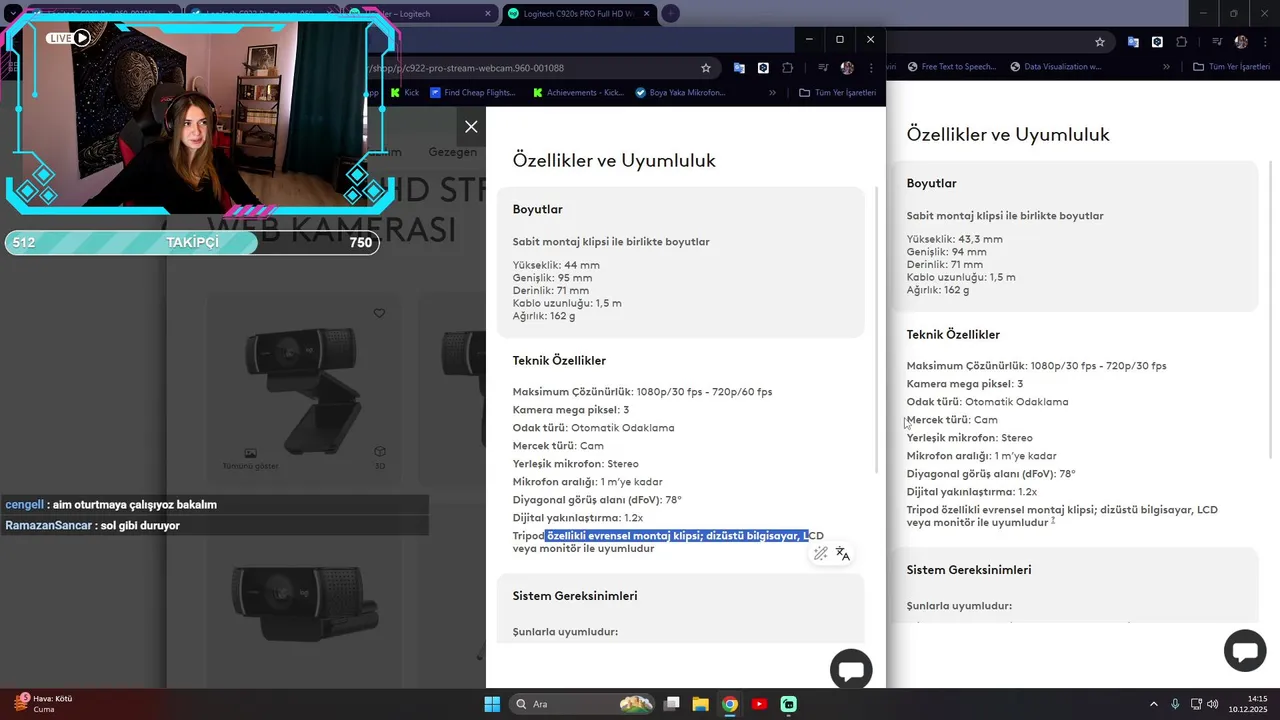Click the magic pen icon near selected text
The image size is (1280, 720).
[x=821, y=553]
